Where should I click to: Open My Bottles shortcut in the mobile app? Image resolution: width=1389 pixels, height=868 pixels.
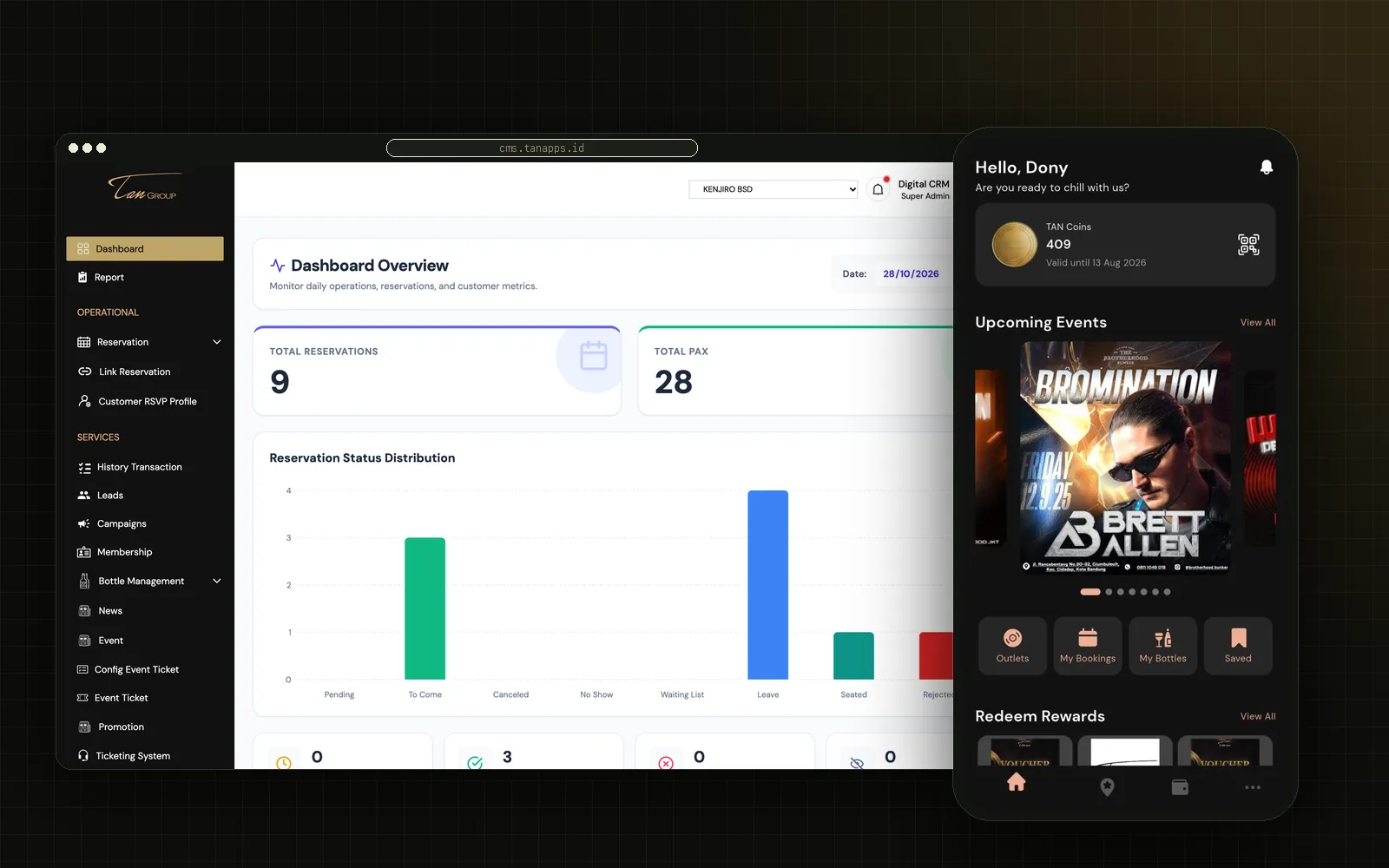tap(1163, 646)
